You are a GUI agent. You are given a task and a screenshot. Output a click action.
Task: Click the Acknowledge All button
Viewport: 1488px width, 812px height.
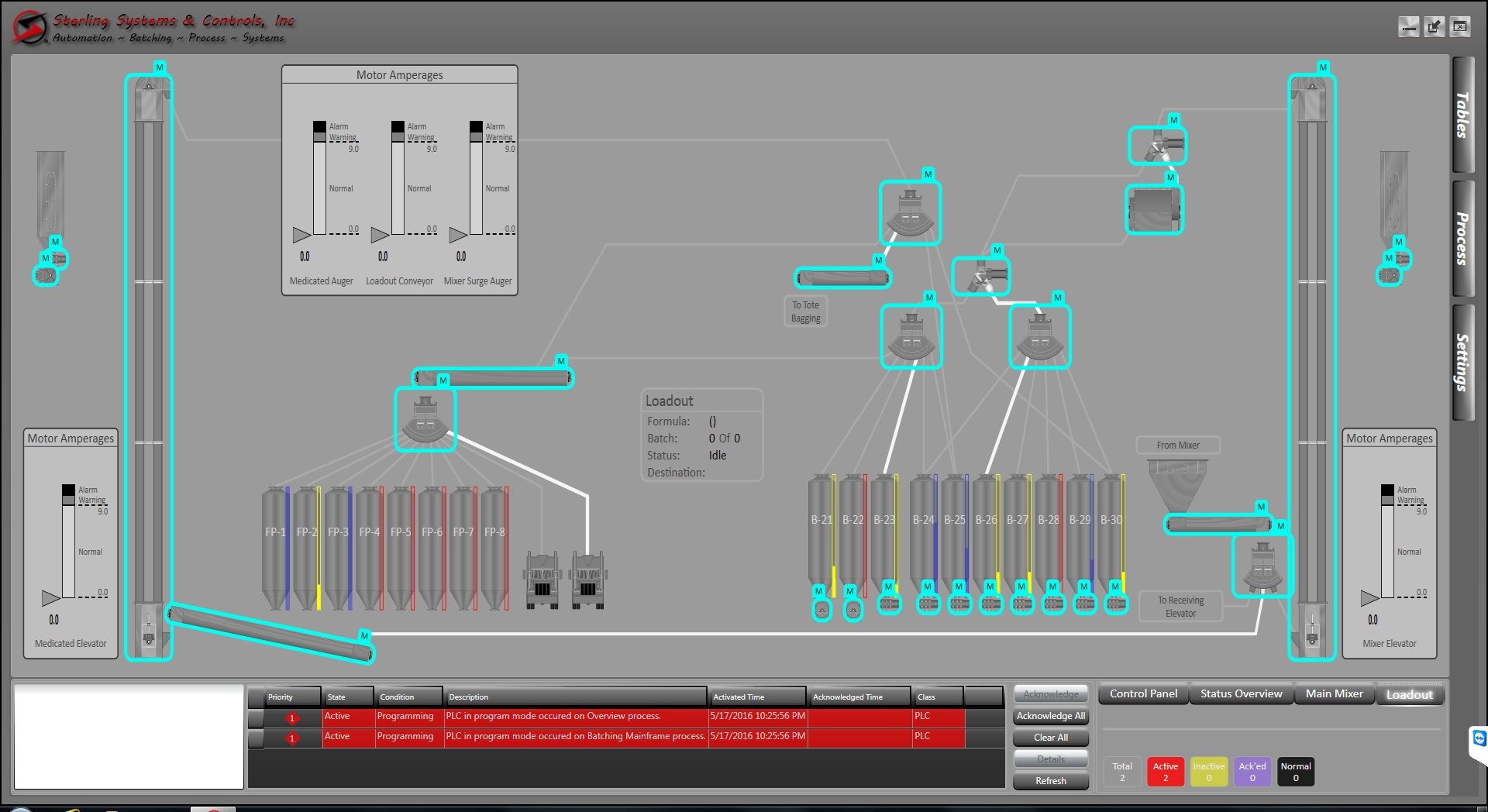click(1050, 716)
